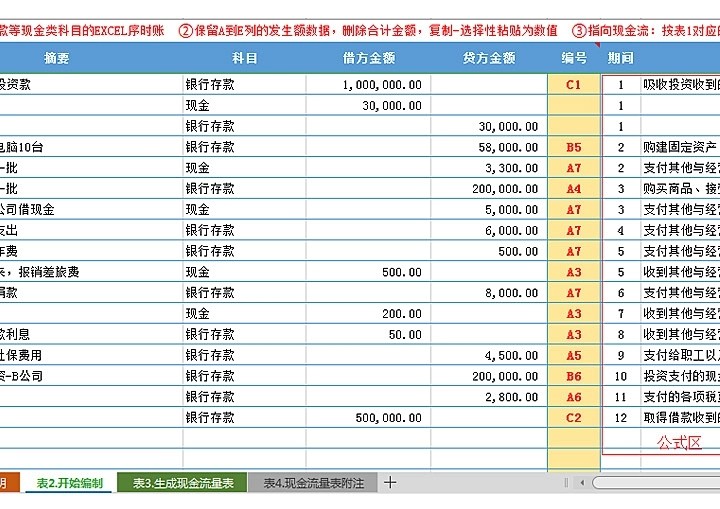Click period number 12 cell
This screenshot has height=509, width=720.
click(x=621, y=418)
